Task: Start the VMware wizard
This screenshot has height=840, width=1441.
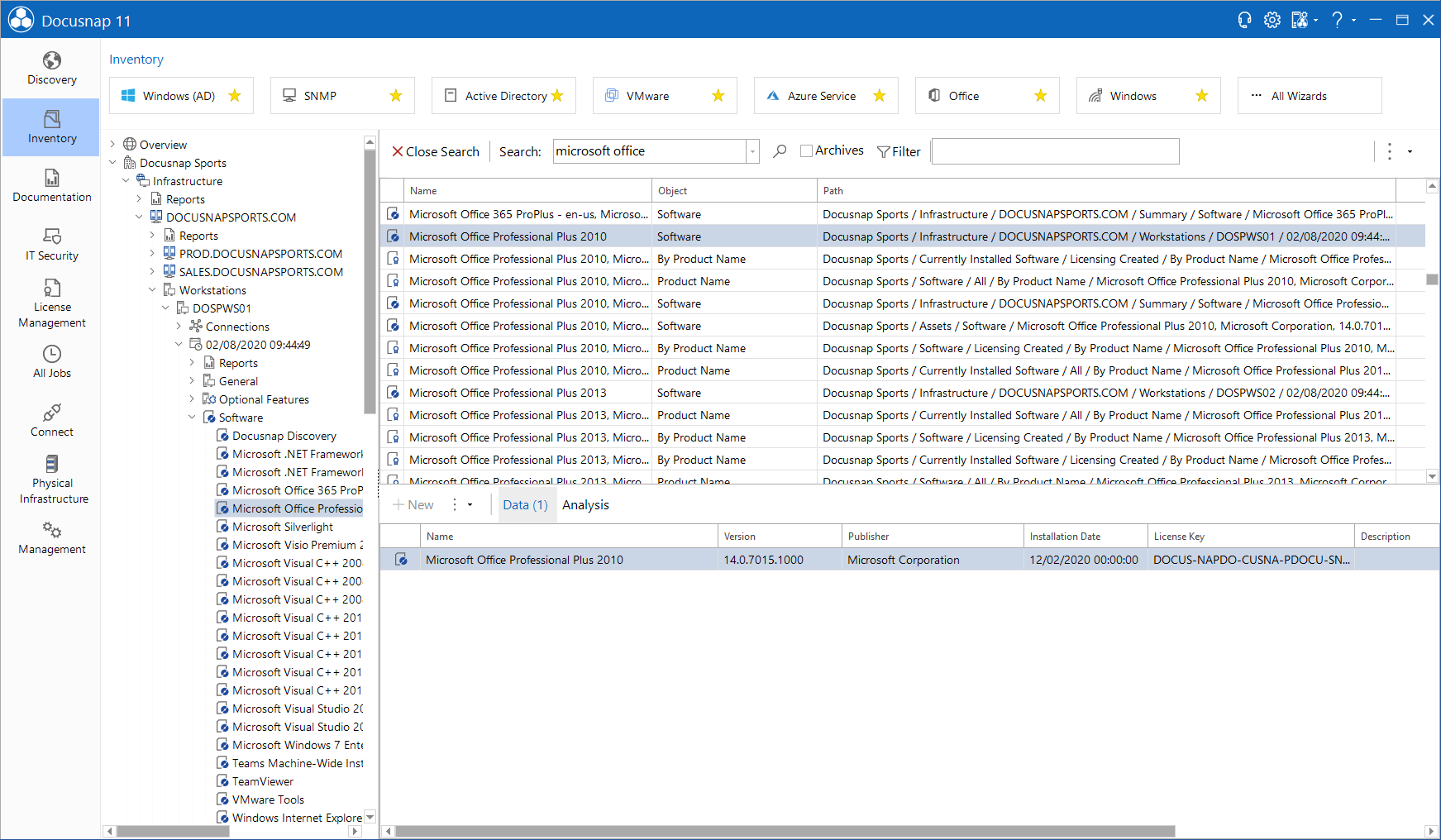Action: pyautogui.click(x=665, y=96)
